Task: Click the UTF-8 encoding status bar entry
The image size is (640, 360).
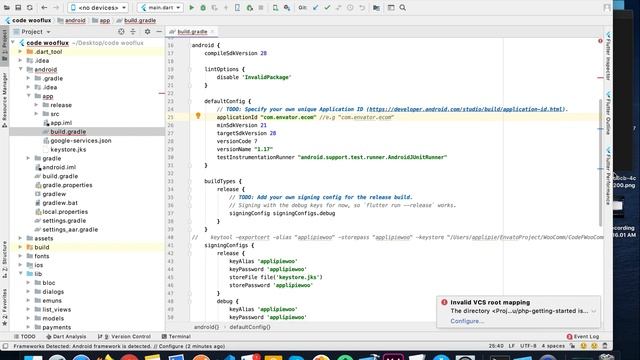Action: [528, 346]
